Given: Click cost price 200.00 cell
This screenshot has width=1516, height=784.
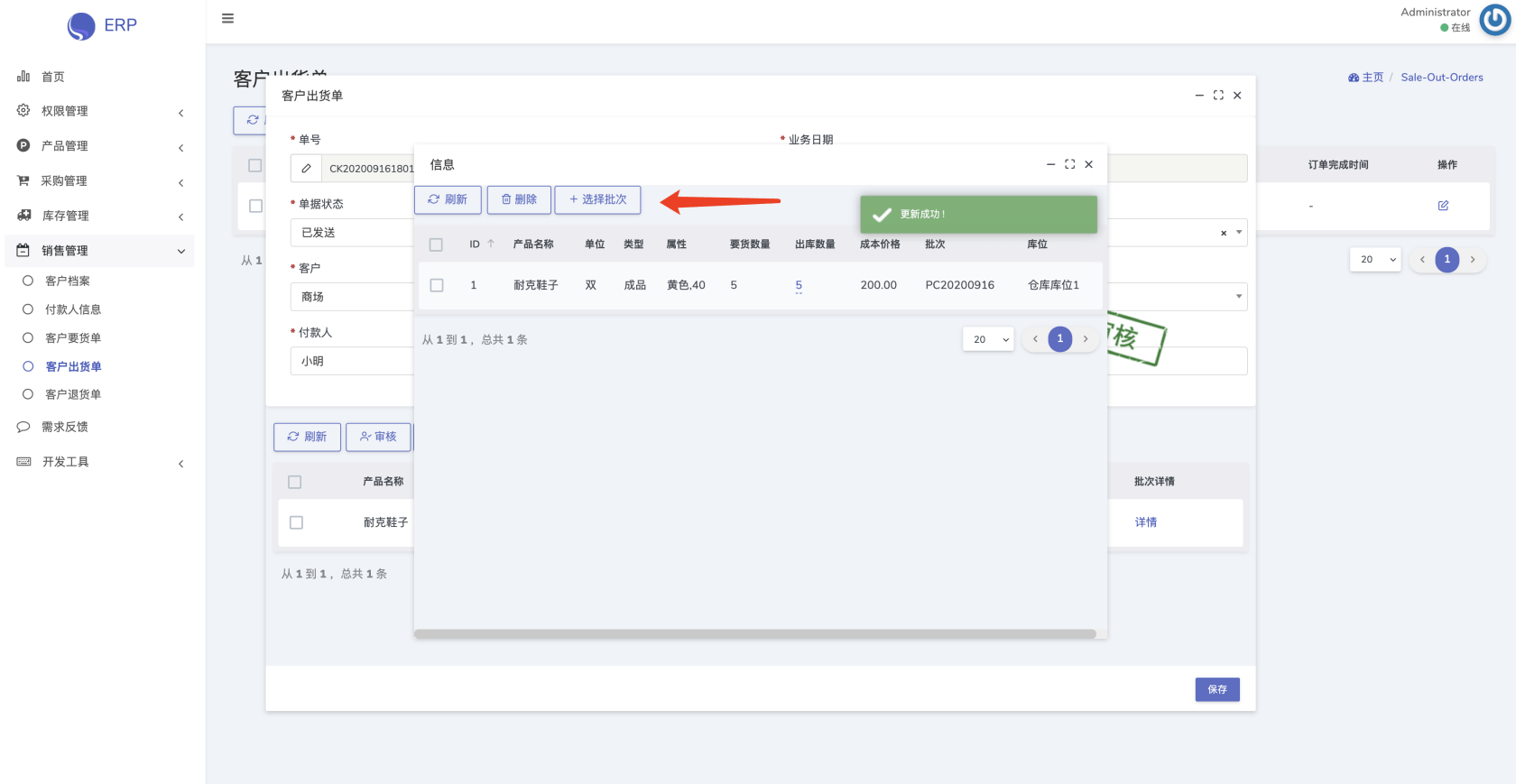Looking at the screenshot, I should [x=878, y=285].
